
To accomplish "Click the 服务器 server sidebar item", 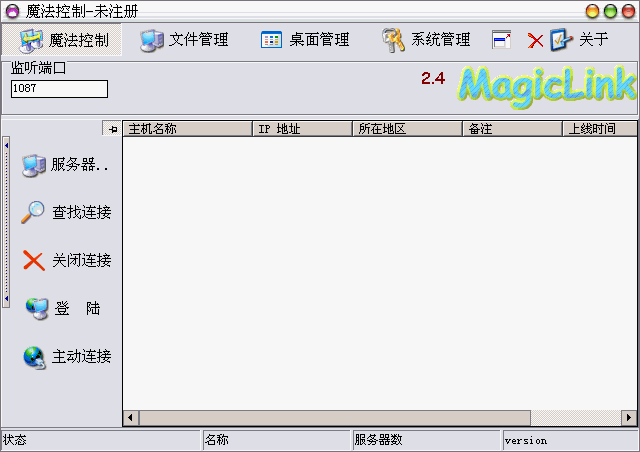I will point(66,165).
